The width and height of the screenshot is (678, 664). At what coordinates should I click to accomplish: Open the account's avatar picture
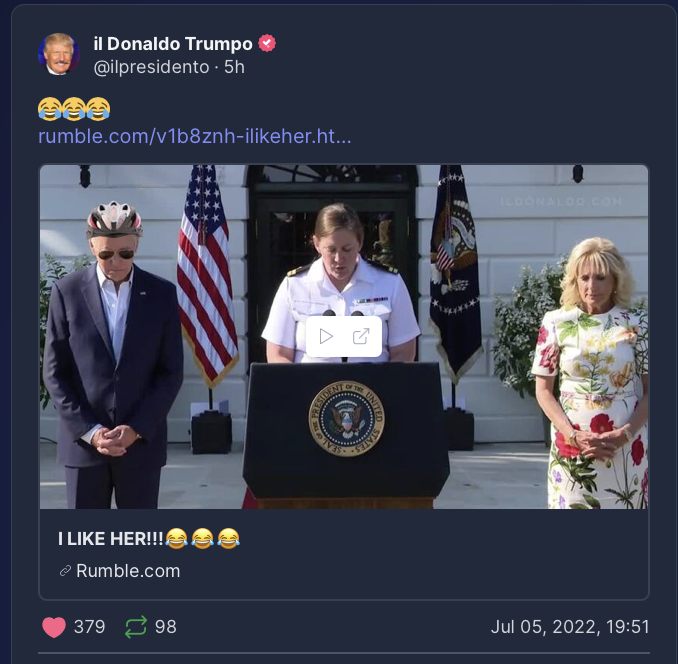coord(59,54)
